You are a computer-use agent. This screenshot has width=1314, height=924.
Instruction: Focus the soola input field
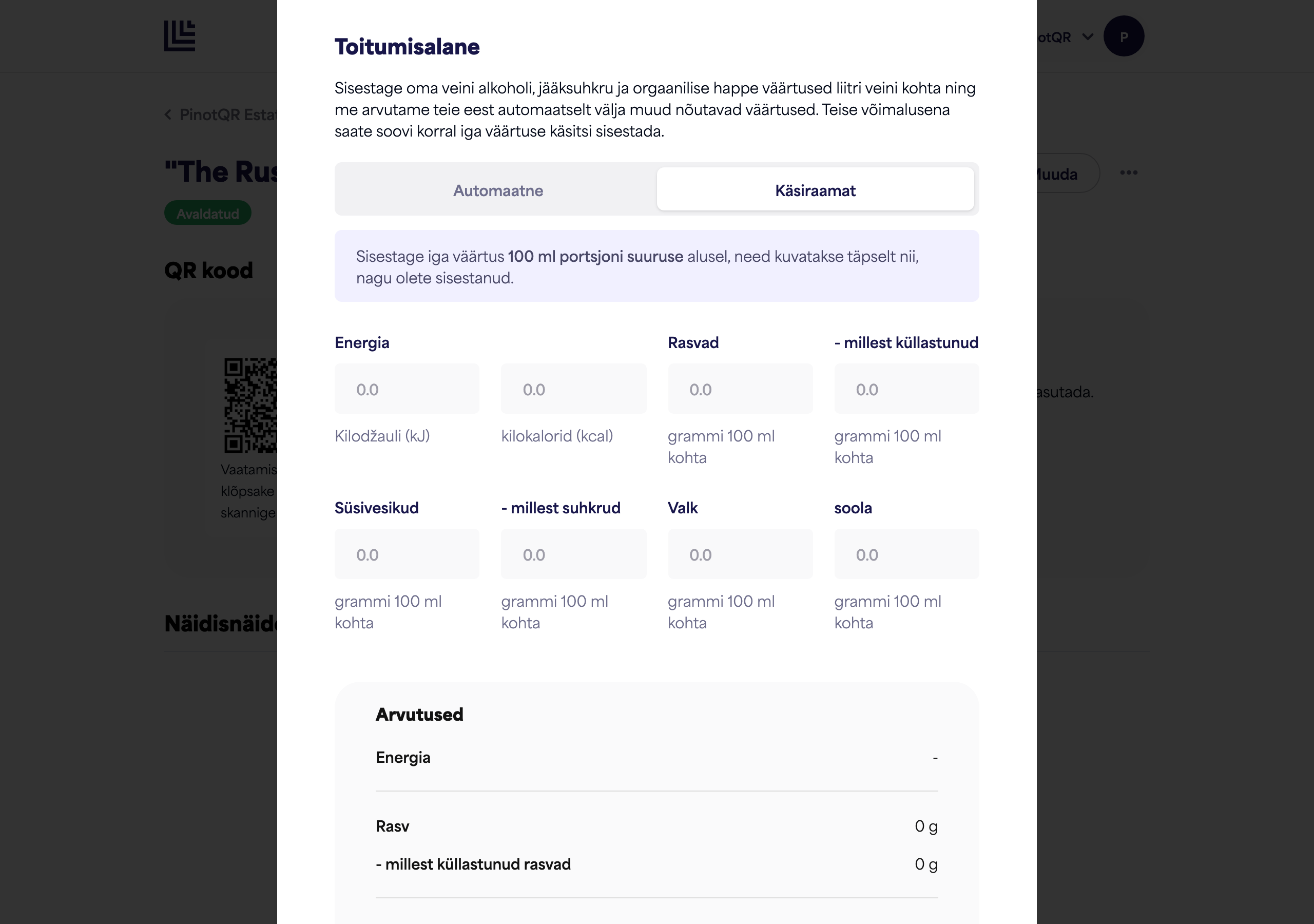(906, 554)
